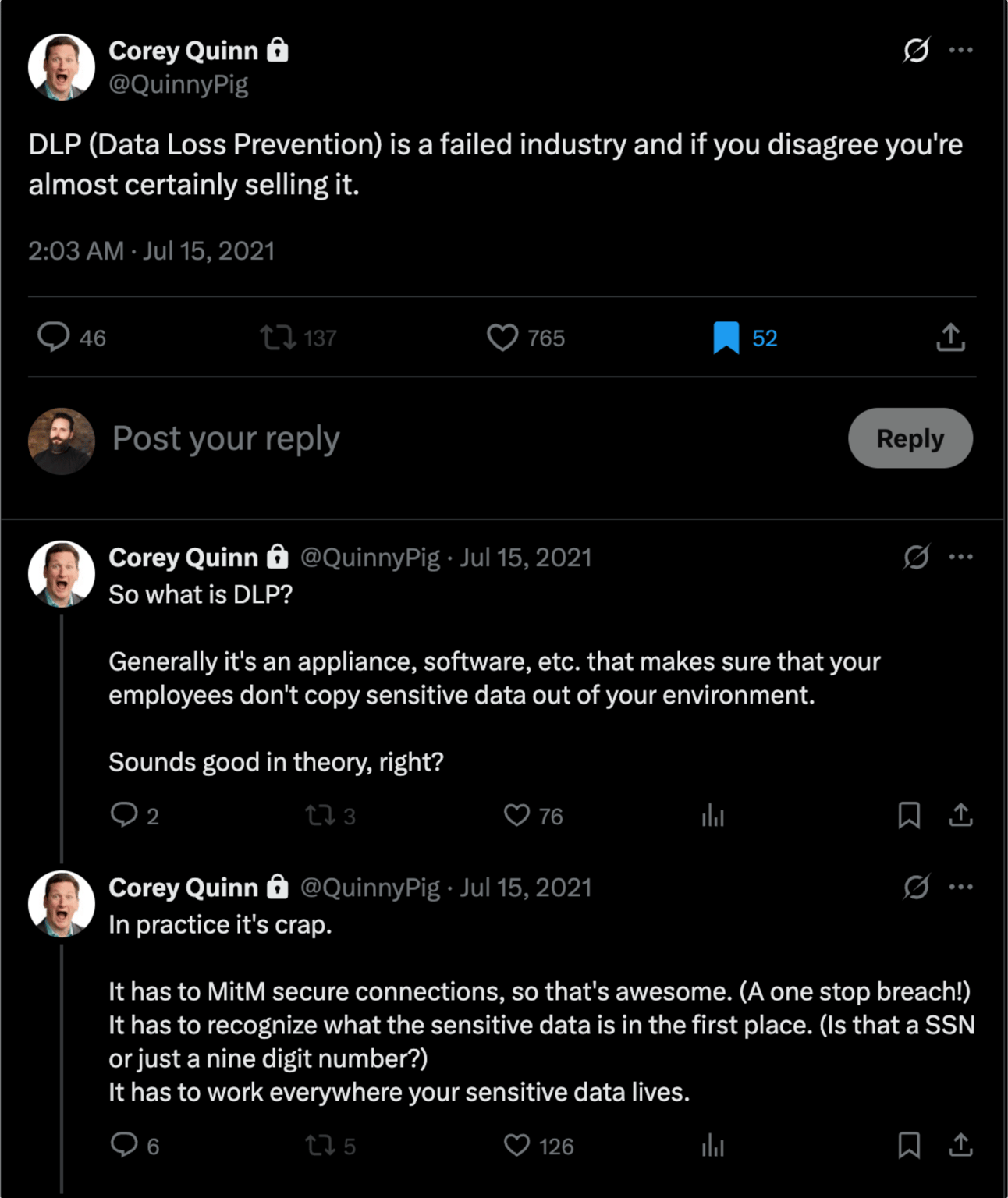The width and height of the screenshot is (1008, 1198).
Task: Click the Reply button
Action: tap(910, 438)
